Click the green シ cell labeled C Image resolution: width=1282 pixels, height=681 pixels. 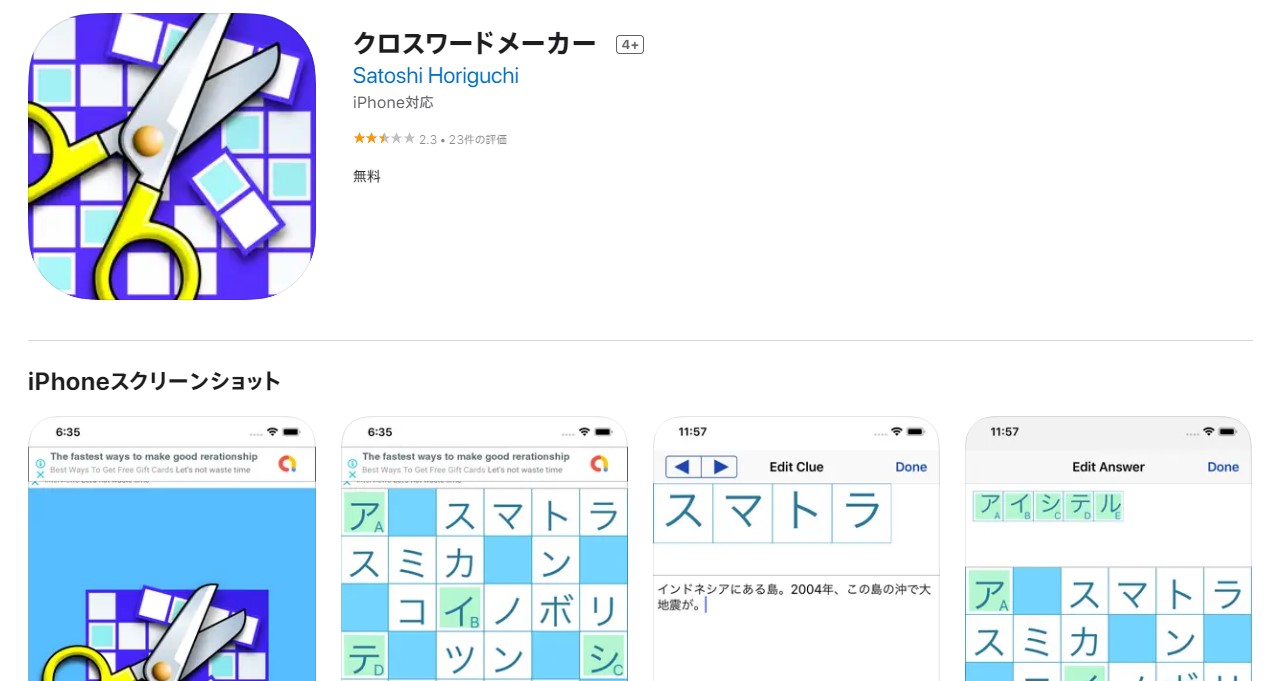(604, 656)
